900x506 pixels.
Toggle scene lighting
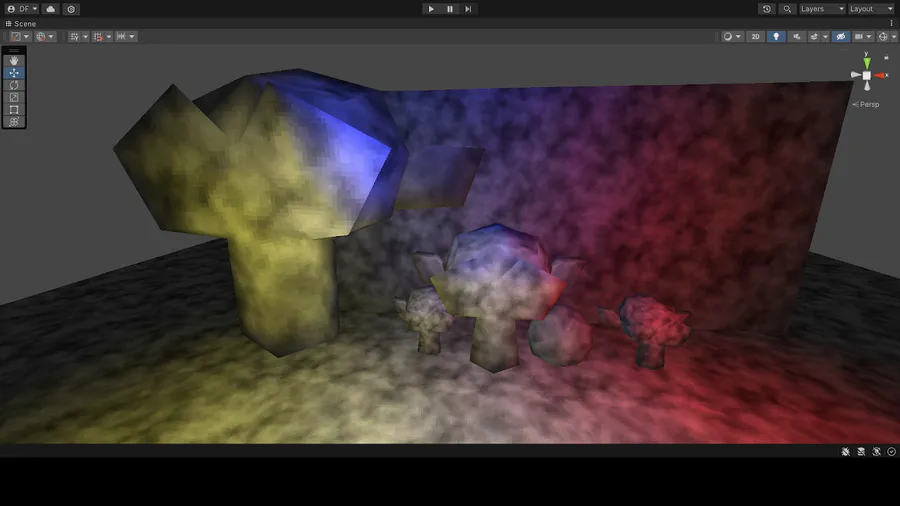776,36
